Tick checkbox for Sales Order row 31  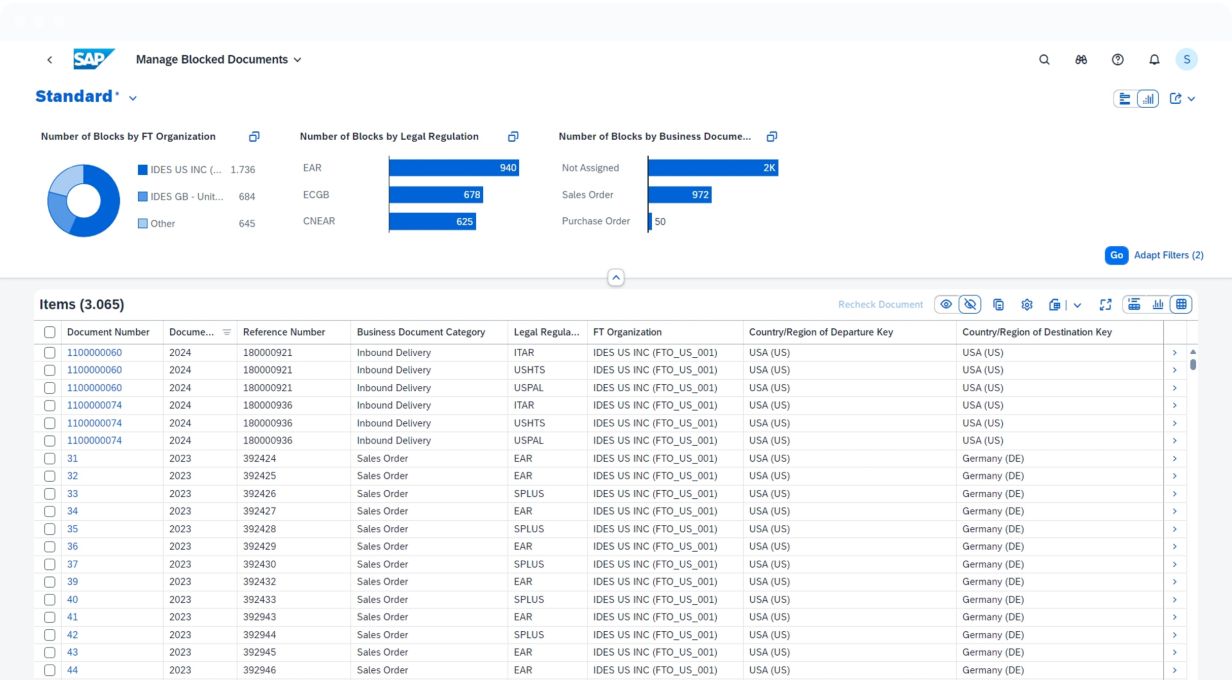coord(50,459)
